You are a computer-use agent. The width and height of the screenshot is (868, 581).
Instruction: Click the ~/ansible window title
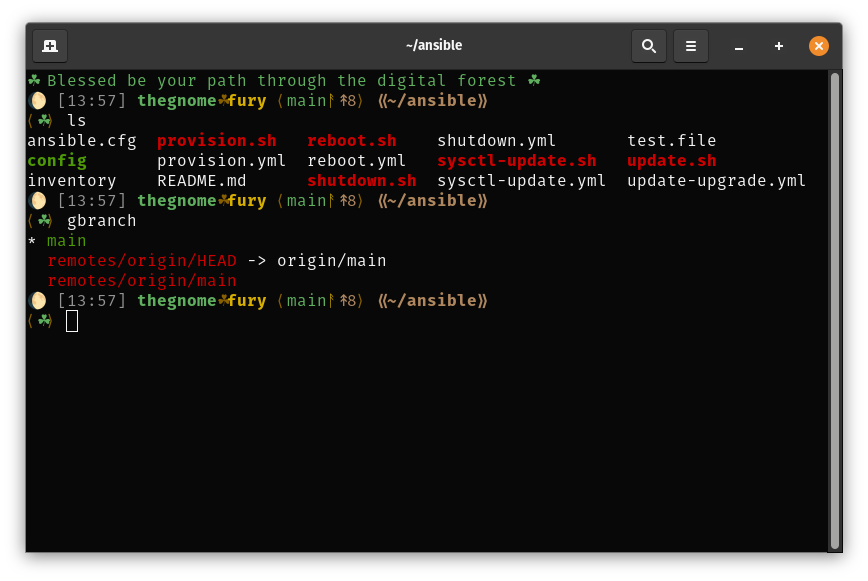point(433,45)
